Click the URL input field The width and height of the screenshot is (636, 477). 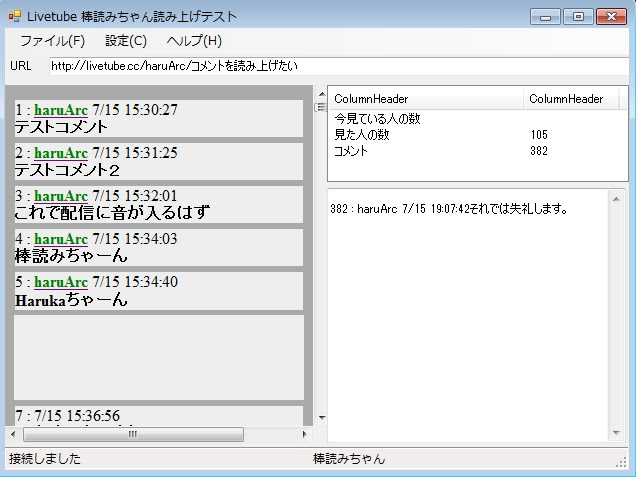pyautogui.click(x=339, y=66)
